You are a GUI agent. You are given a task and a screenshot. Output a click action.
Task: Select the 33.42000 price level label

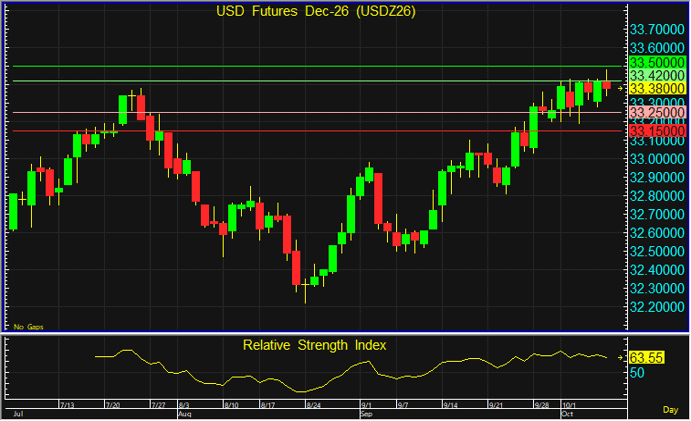coord(657,75)
